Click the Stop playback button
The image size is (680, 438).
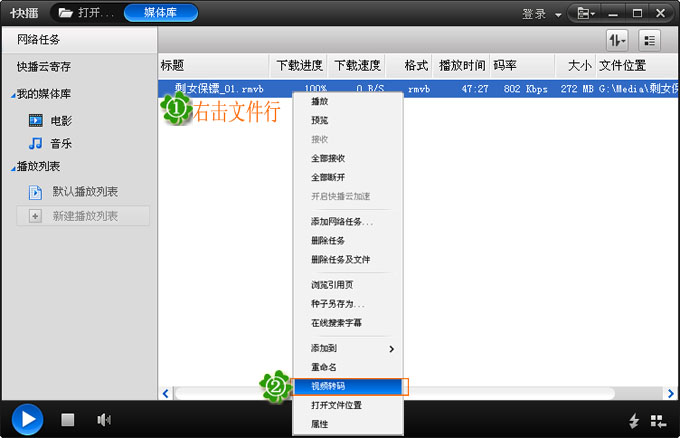tap(67, 419)
